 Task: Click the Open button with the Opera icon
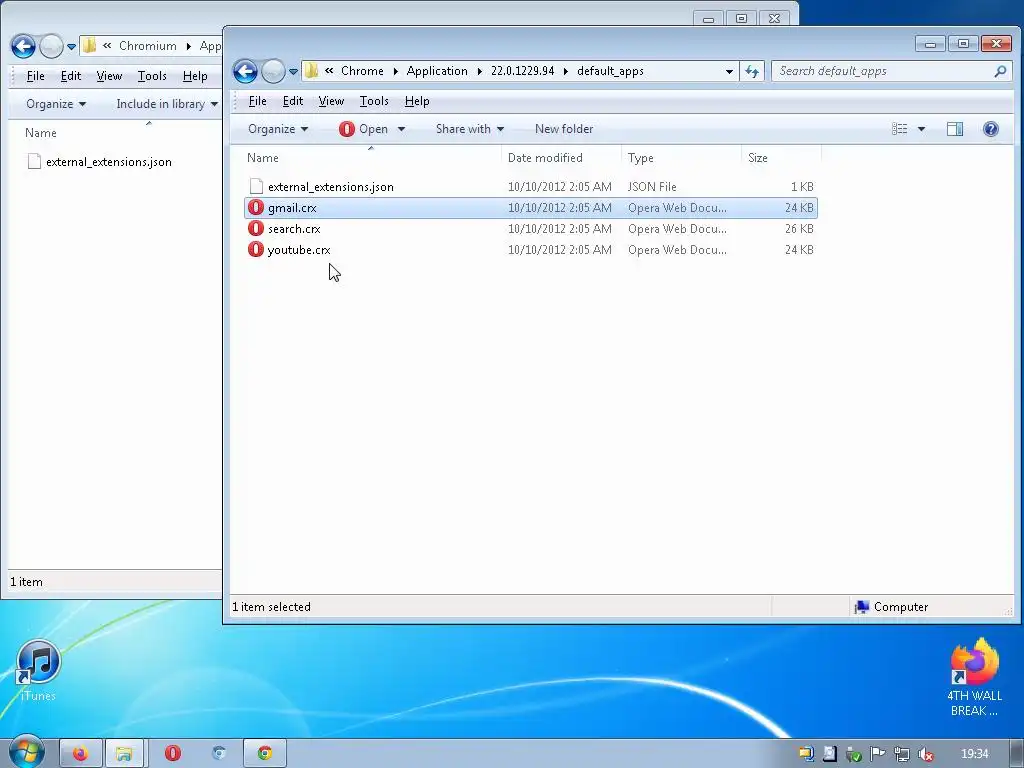364,129
